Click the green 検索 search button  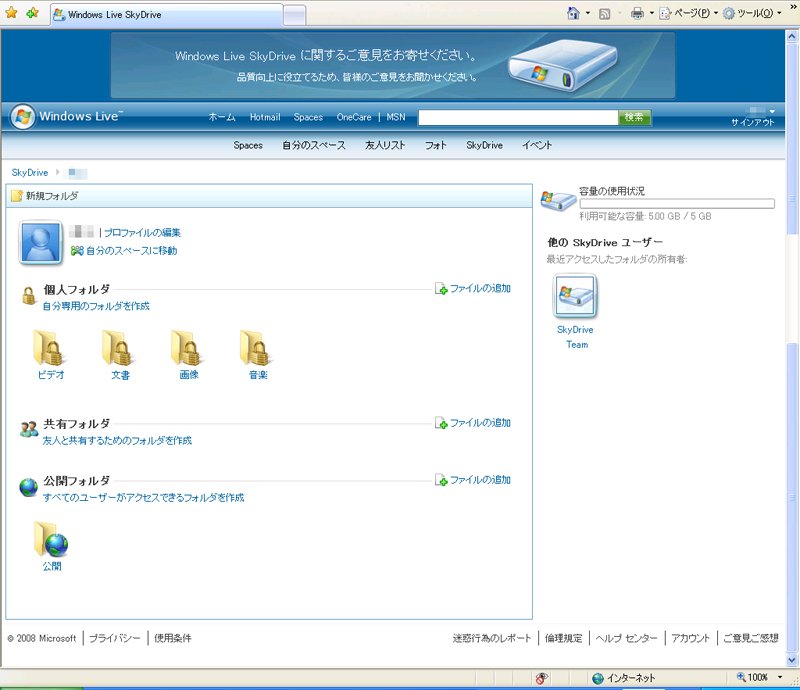point(634,117)
